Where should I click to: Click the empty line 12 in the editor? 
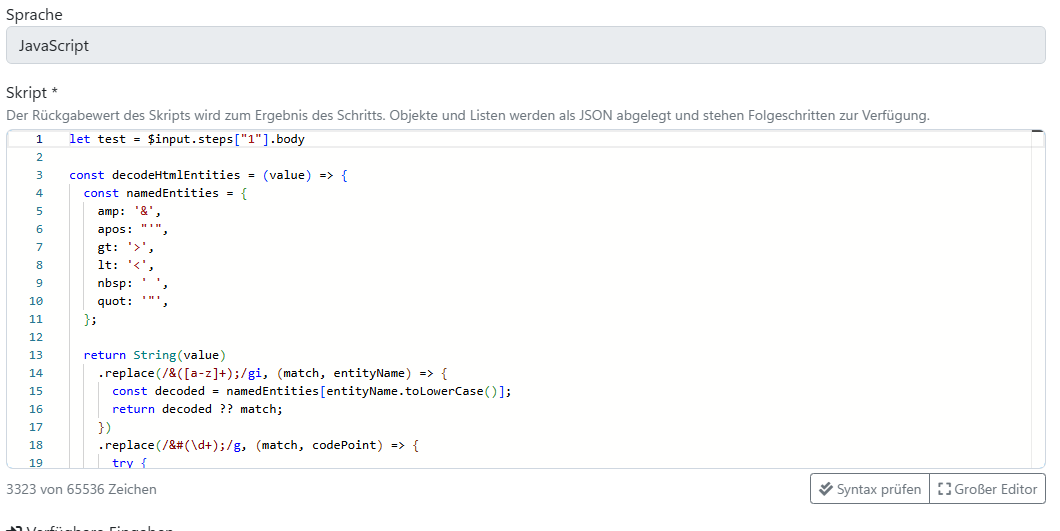527,337
